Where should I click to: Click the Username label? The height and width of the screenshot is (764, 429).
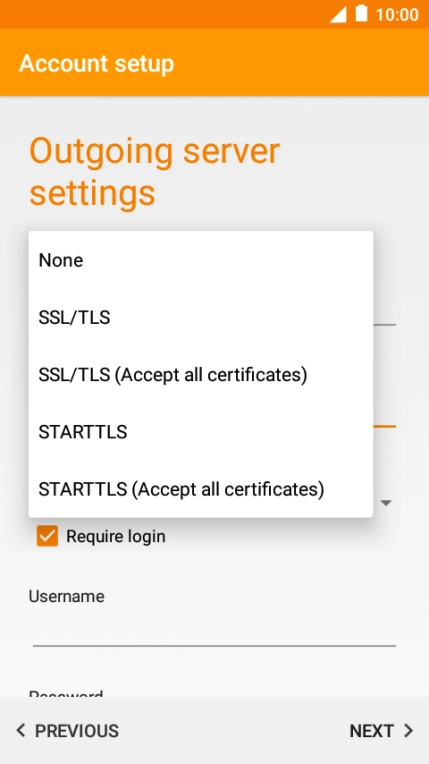[66, 596]
